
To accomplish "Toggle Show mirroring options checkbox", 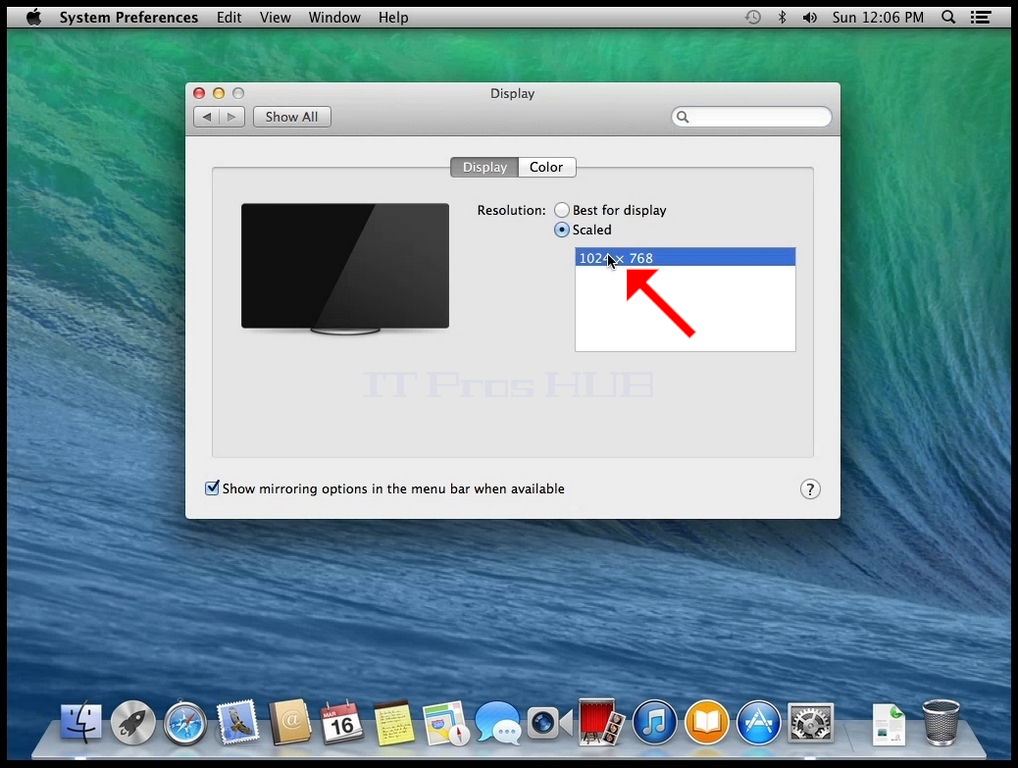I will [x=212, y=488].
